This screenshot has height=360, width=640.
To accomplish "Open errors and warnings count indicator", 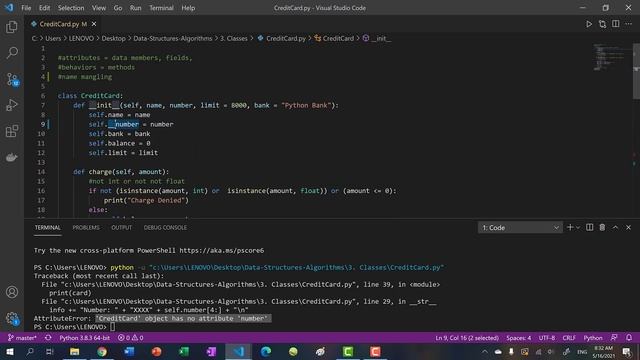I will (131, 338).
